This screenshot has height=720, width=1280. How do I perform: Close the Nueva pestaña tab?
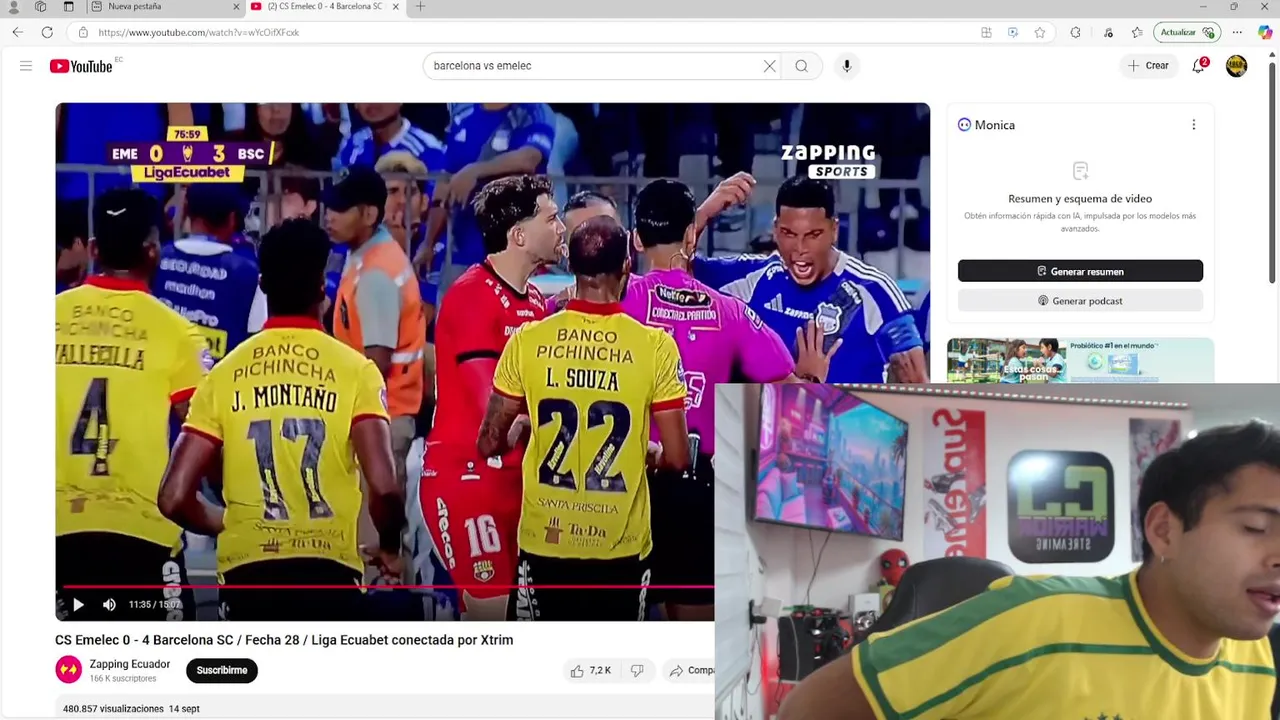(236, 6)
